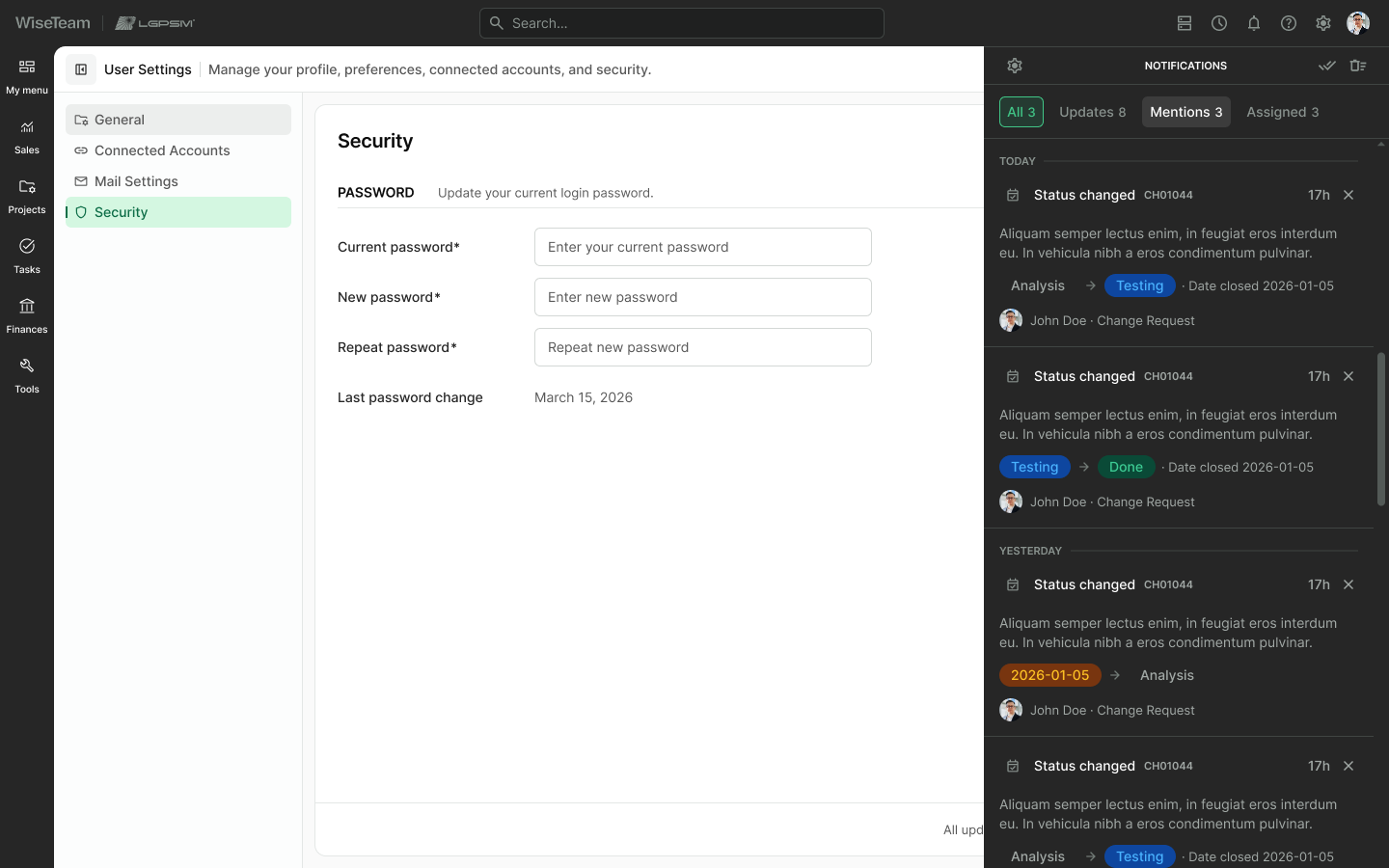The width and height of the screenshot is (1389, 868).
Task: Click the YESTERDAY section header
Action: (1030, 551)
